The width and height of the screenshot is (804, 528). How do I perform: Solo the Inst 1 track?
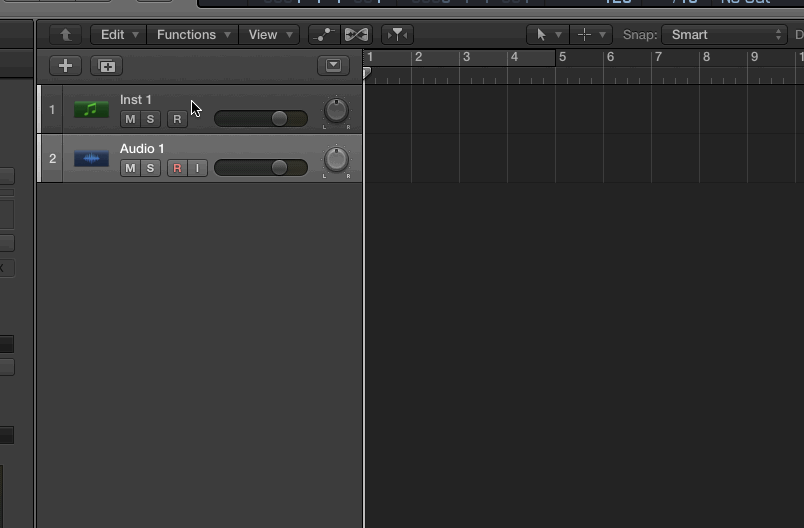point(150,119)
